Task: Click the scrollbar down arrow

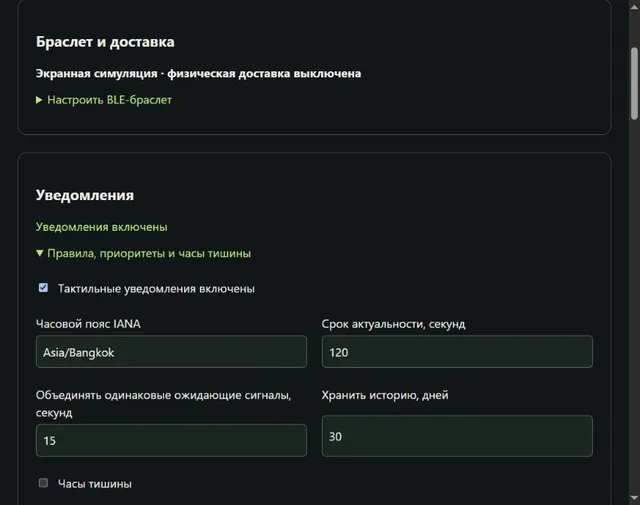Action: pos(634,498)
